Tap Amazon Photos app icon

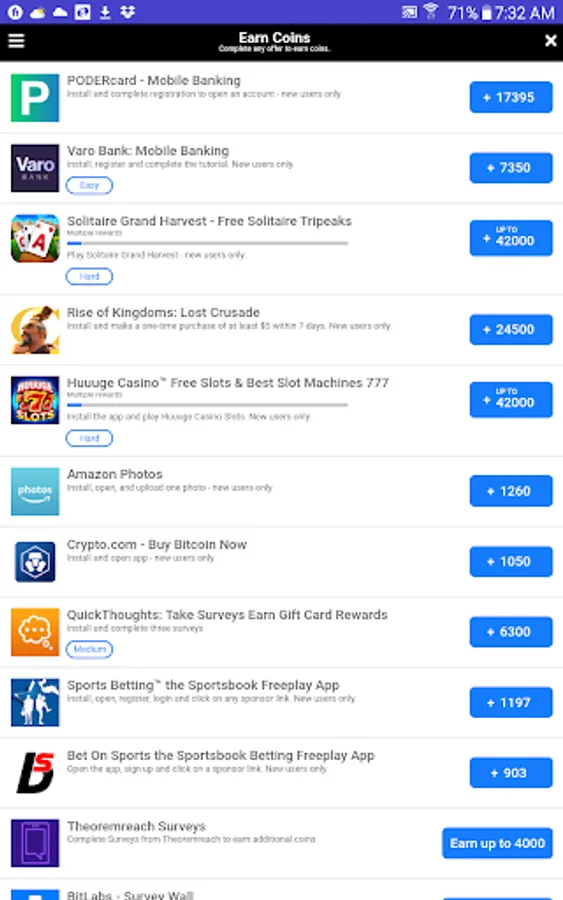click(35, 491)
